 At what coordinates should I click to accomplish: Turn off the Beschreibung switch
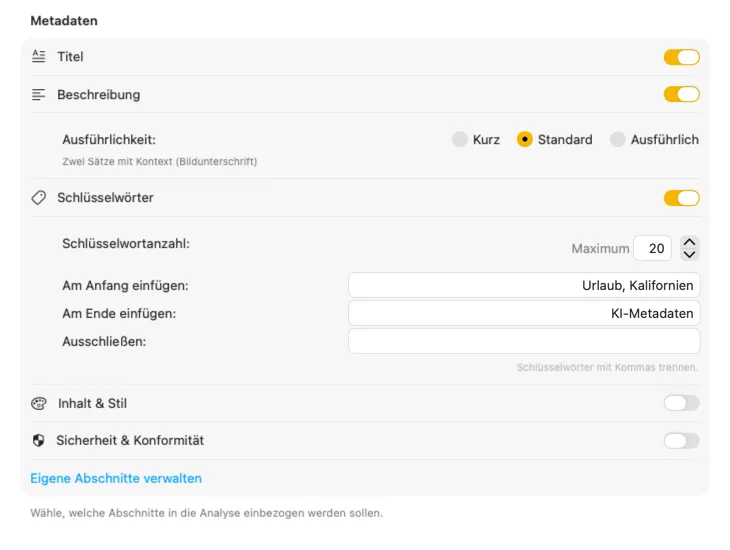pos(681,95)
